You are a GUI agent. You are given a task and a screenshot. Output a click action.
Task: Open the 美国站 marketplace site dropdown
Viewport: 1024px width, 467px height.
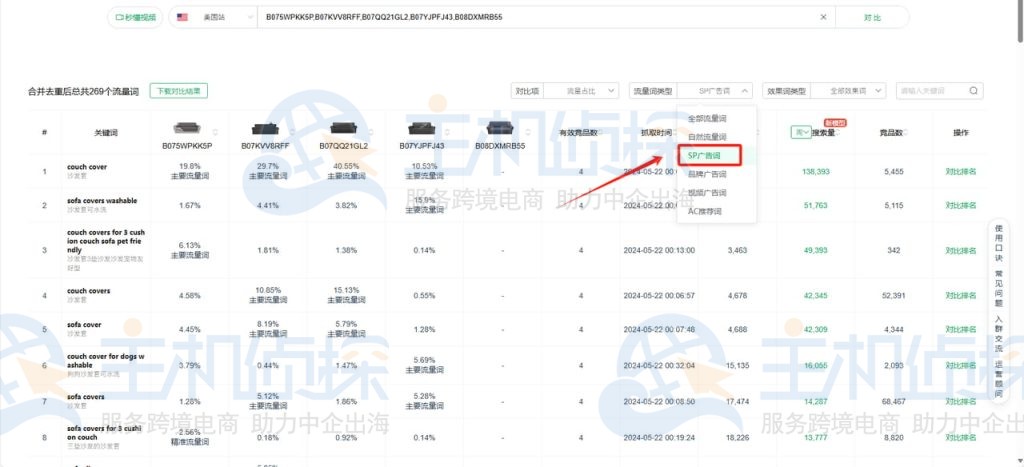[213, 18]
